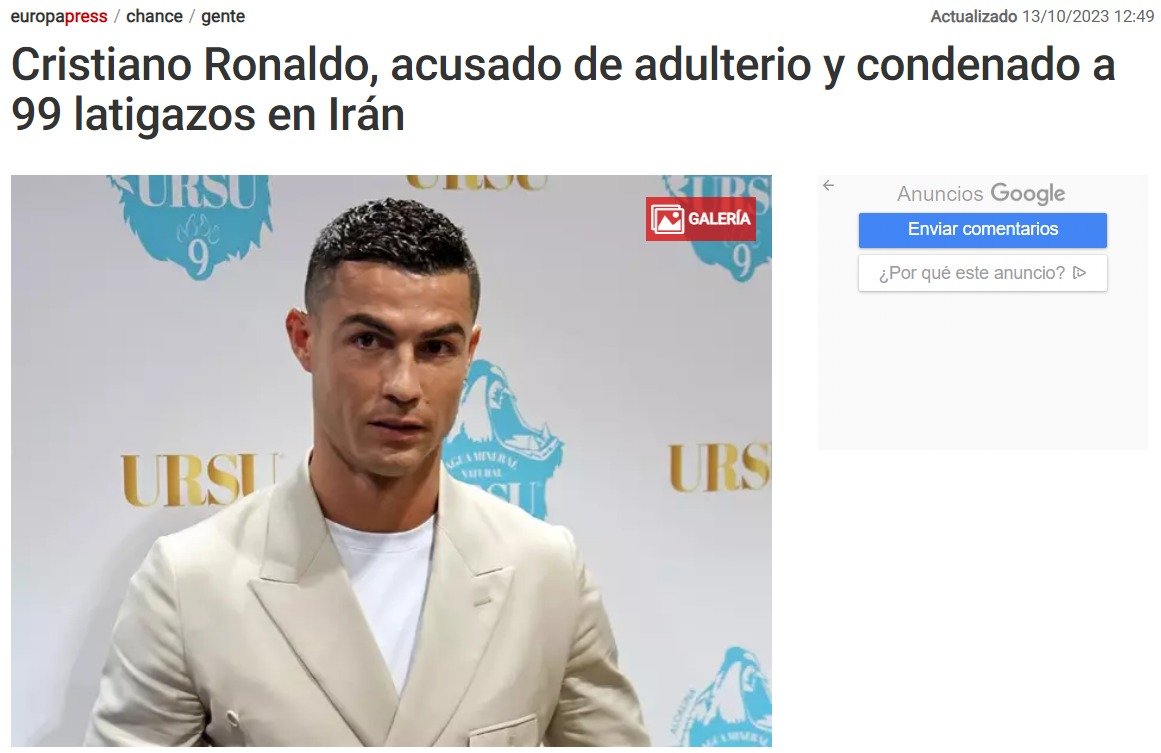1161x753 pixels.
Task: Open the red GALERÍA badge on photo
Action: [700, 218]
